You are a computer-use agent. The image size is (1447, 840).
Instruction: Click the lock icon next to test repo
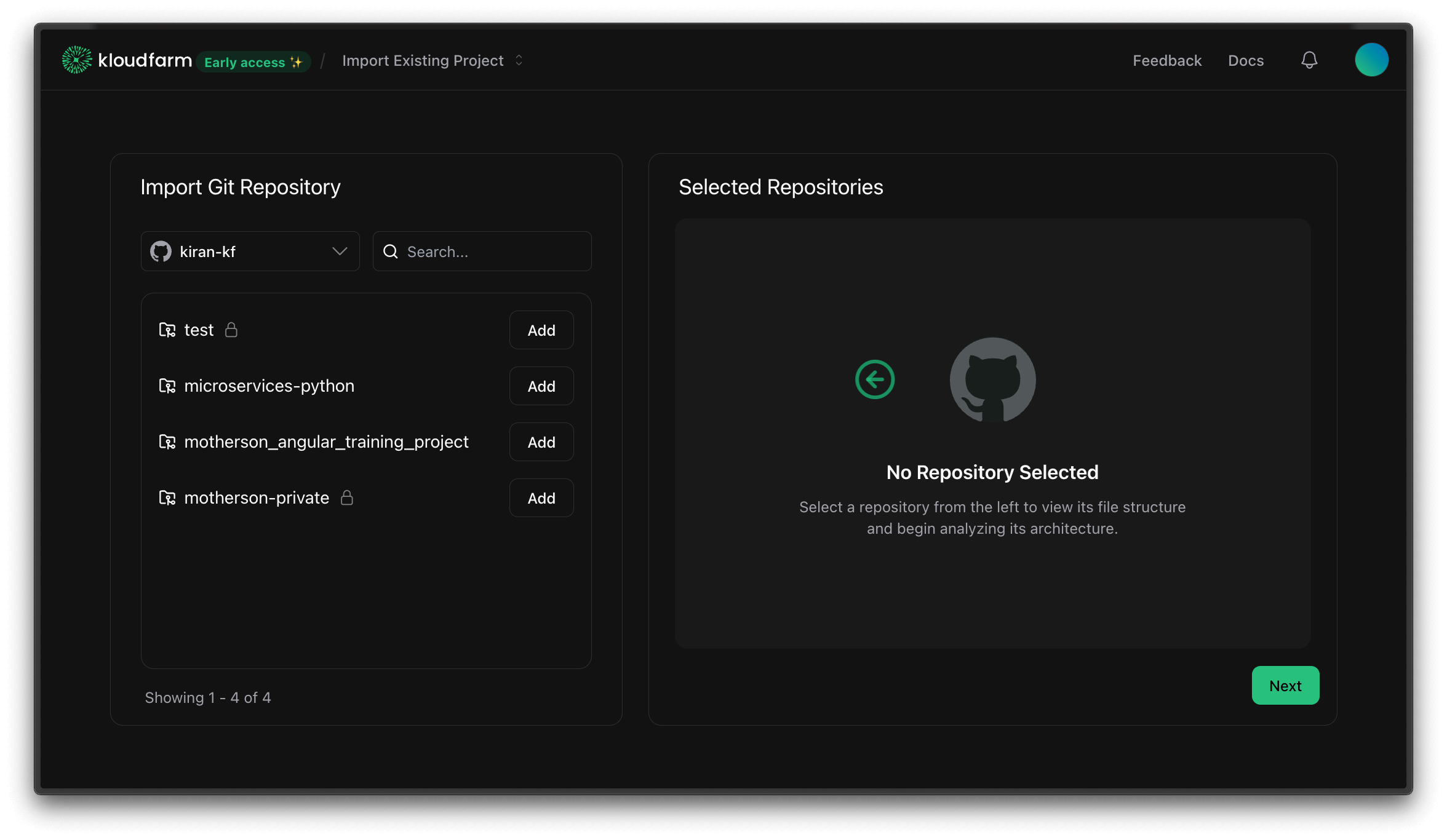pyautogui.click(x=232, y=330)
